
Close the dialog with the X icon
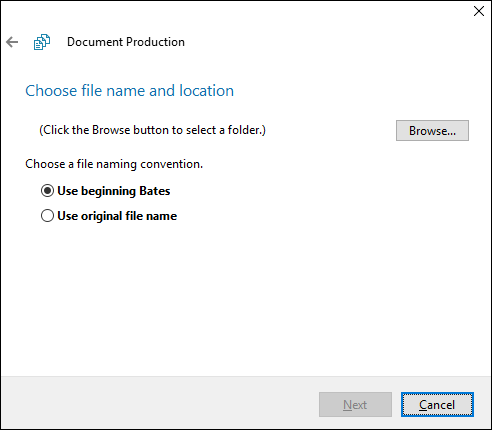pos(479,11)
